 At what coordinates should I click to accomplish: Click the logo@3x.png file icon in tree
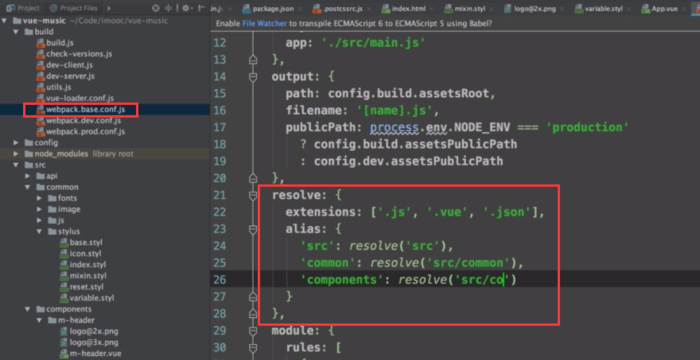tap(64, 343)
